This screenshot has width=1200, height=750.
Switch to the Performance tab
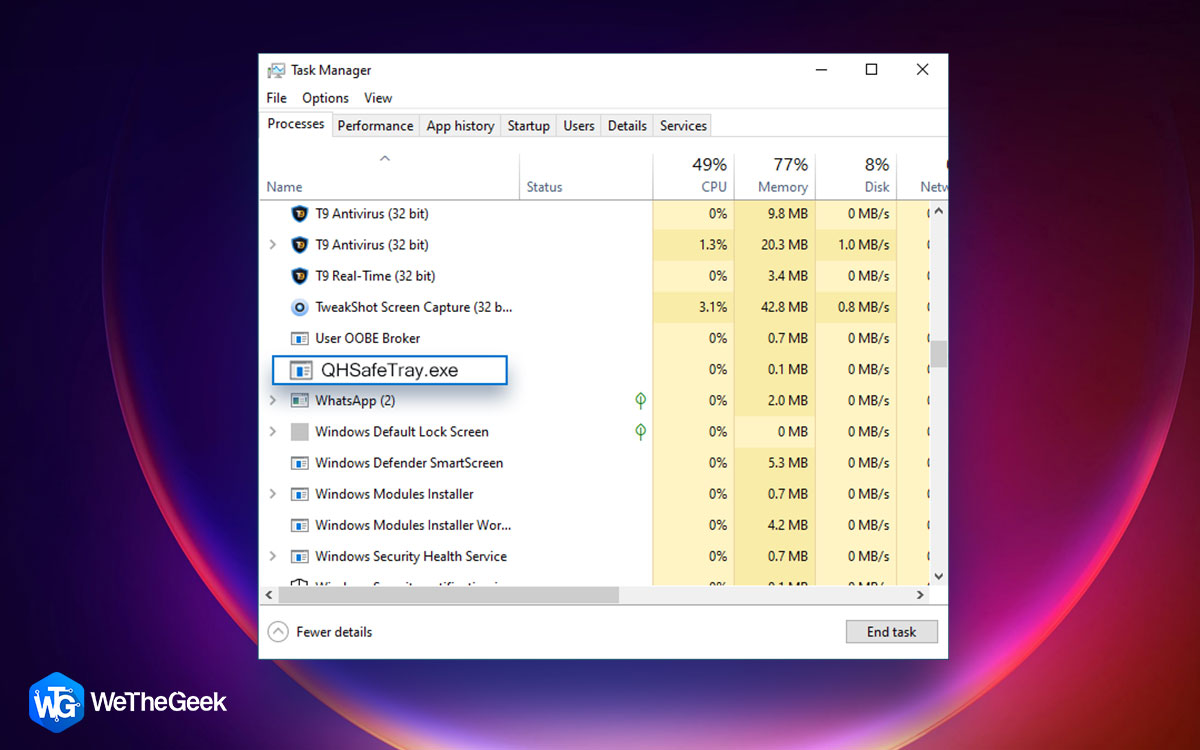(x=375, y=126)
